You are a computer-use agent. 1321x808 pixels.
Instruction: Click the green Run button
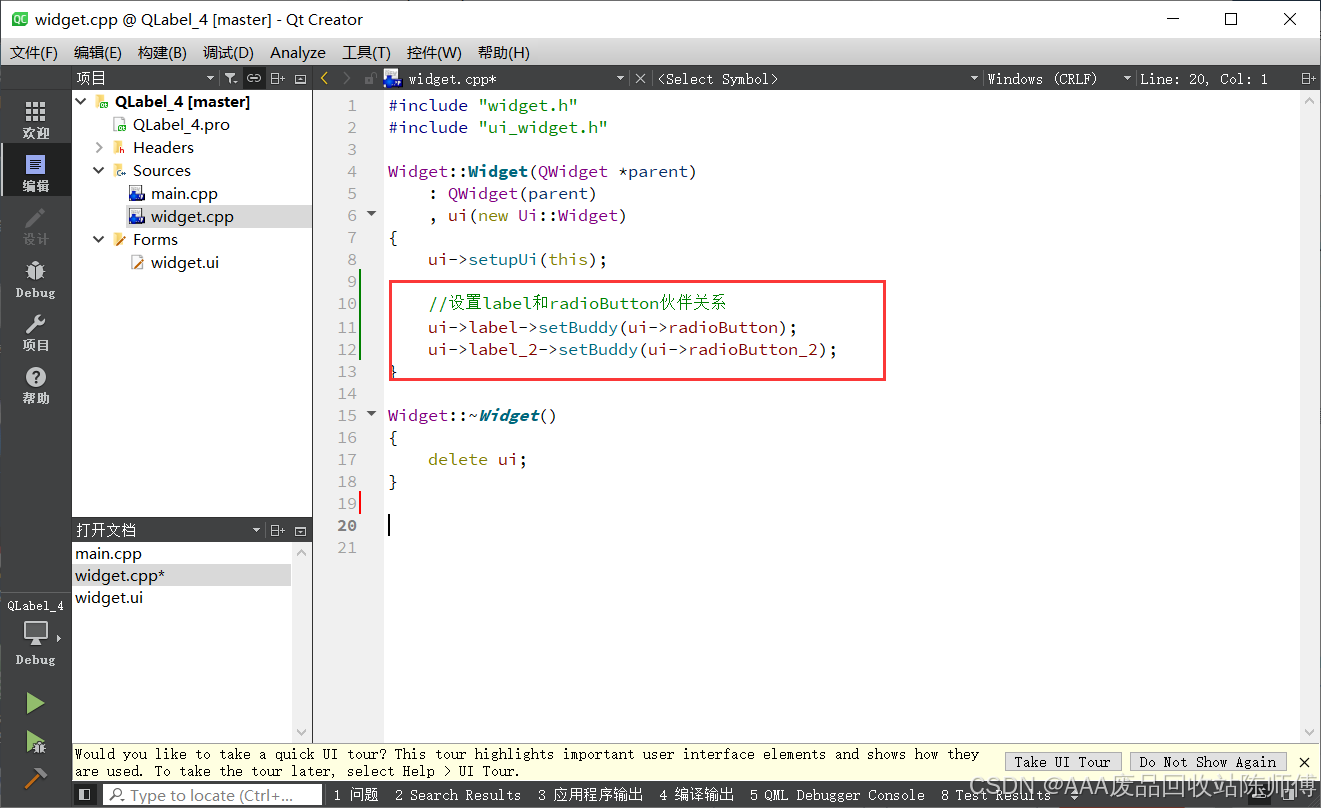[x=36, y=703]
